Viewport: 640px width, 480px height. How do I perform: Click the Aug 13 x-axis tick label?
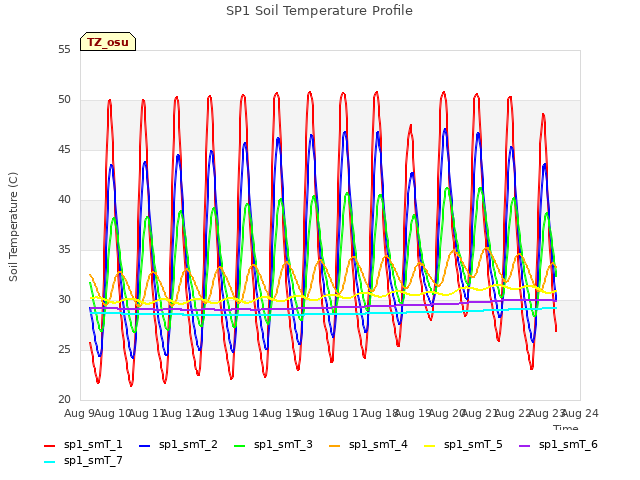(213, 414)
